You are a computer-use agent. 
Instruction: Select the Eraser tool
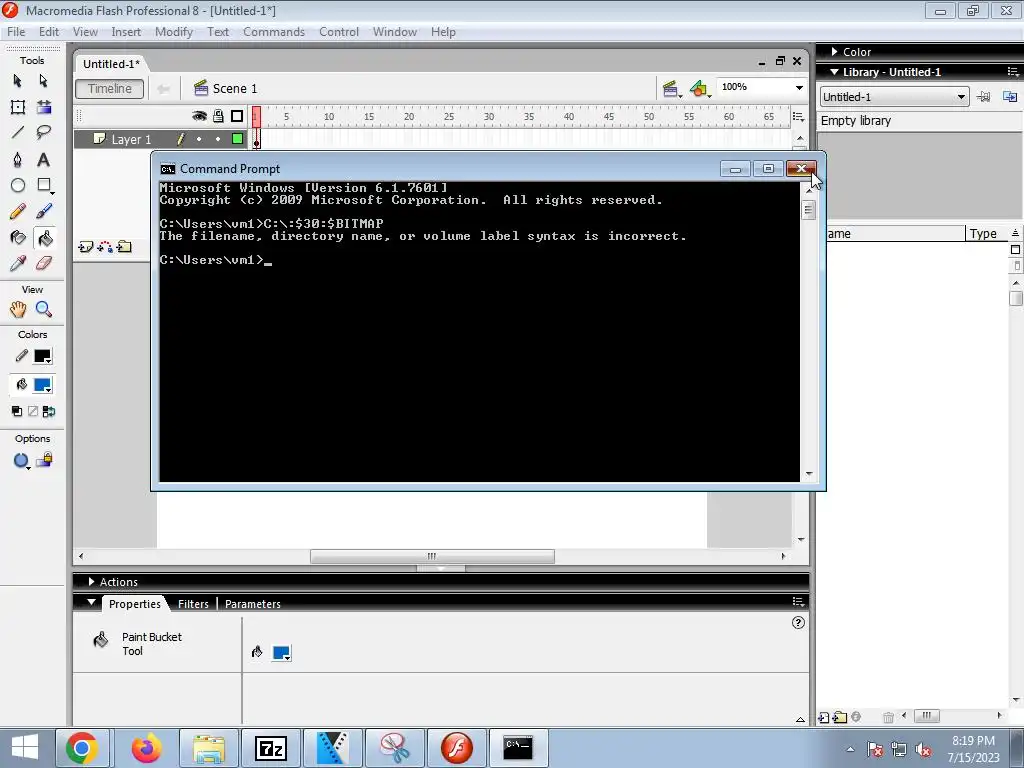pos(44,264)
